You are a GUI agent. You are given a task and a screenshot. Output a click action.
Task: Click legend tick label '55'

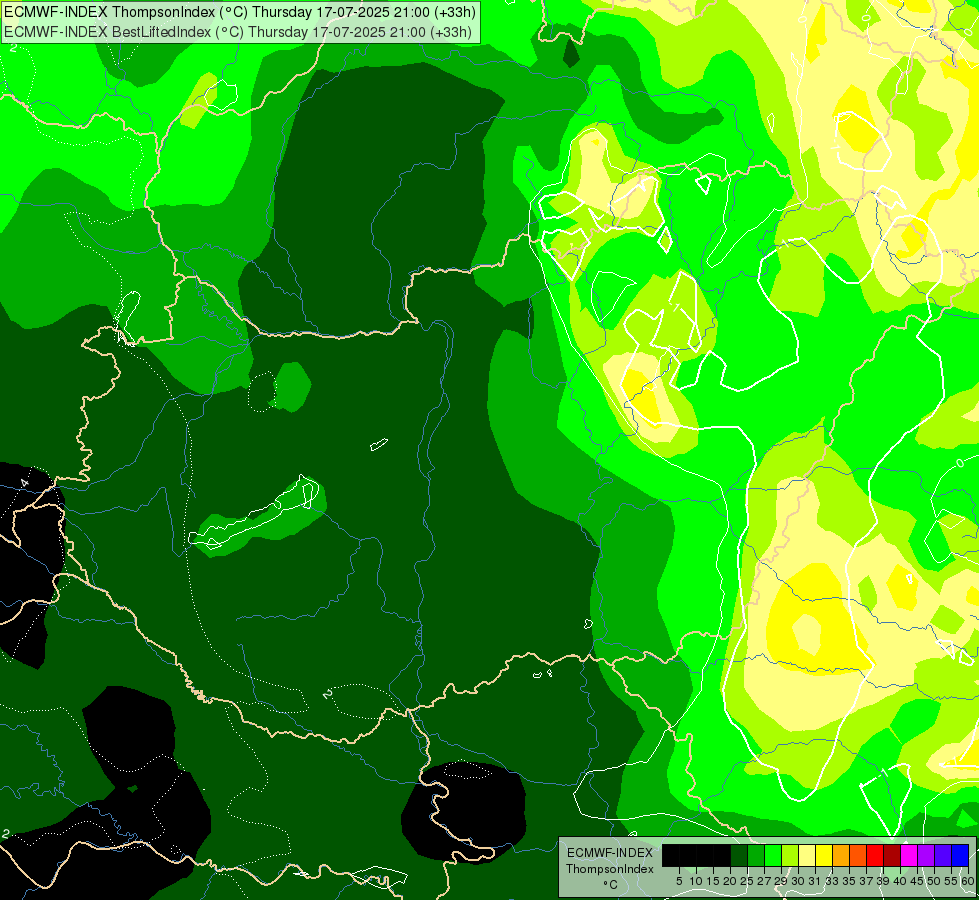click(x=952, y=881)
